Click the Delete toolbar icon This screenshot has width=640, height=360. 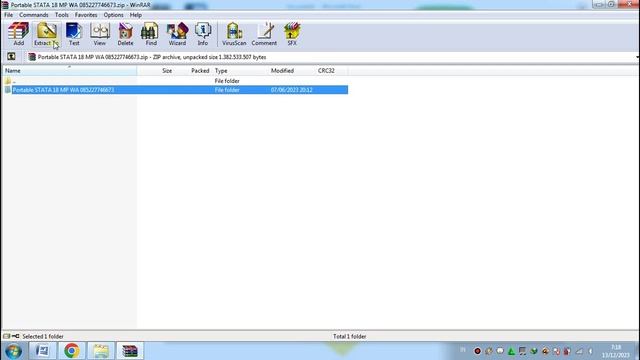[125, 34]
